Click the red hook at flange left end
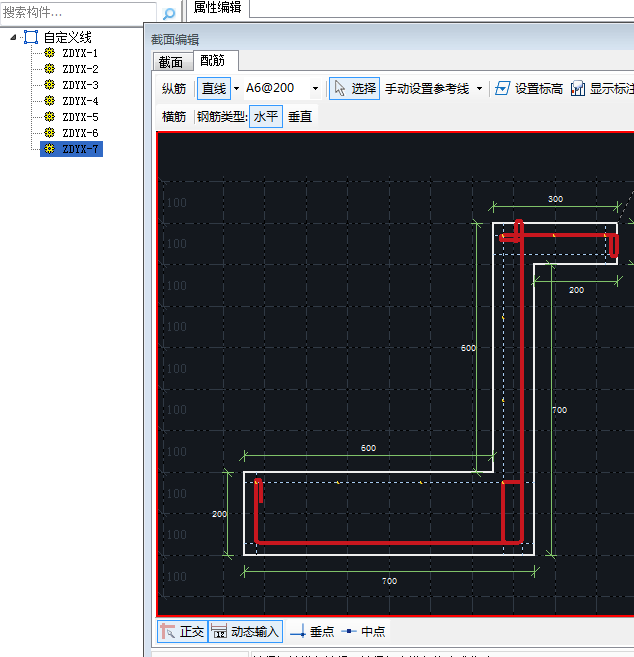 [259, 491]
